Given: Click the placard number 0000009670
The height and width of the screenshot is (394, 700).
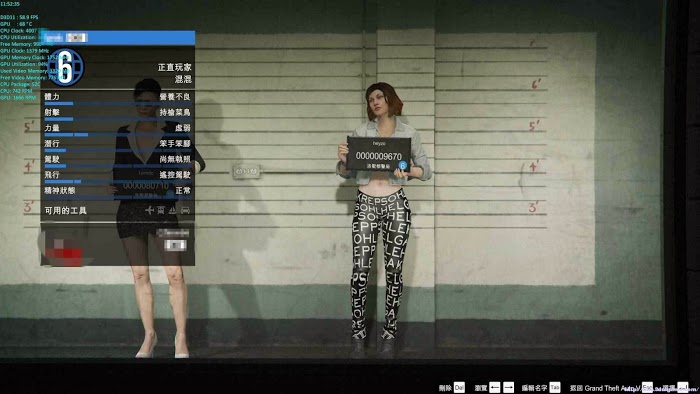Looking at the screenshot, I should tap(379, 156).
